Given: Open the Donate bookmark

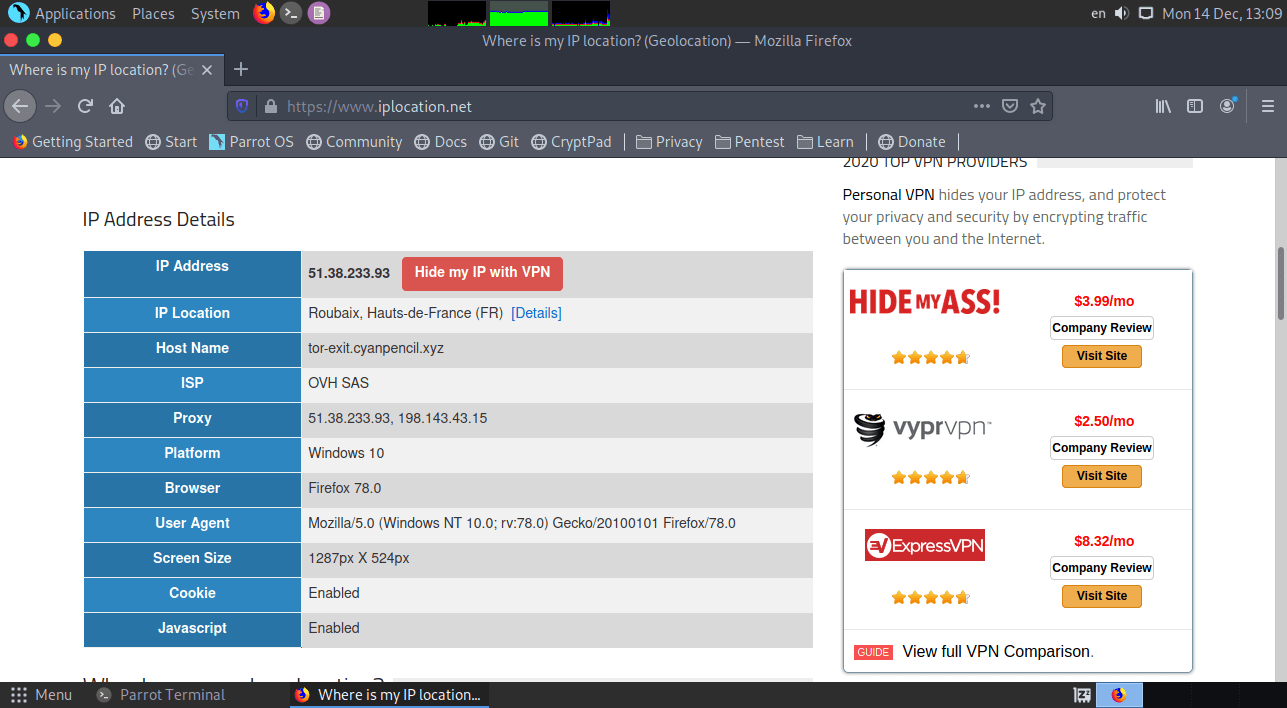Looking at the screenshot, I should pyautogui.click(x=911, y=142).
